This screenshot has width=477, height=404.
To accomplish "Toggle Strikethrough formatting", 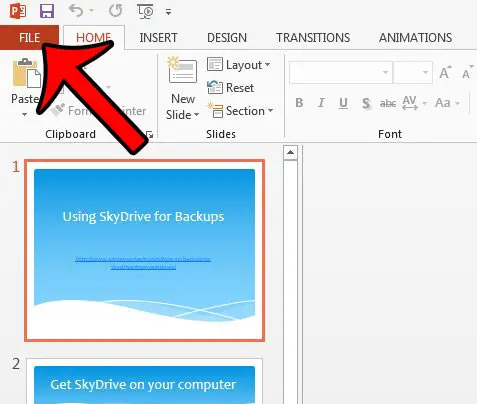I will pos(388,103).
